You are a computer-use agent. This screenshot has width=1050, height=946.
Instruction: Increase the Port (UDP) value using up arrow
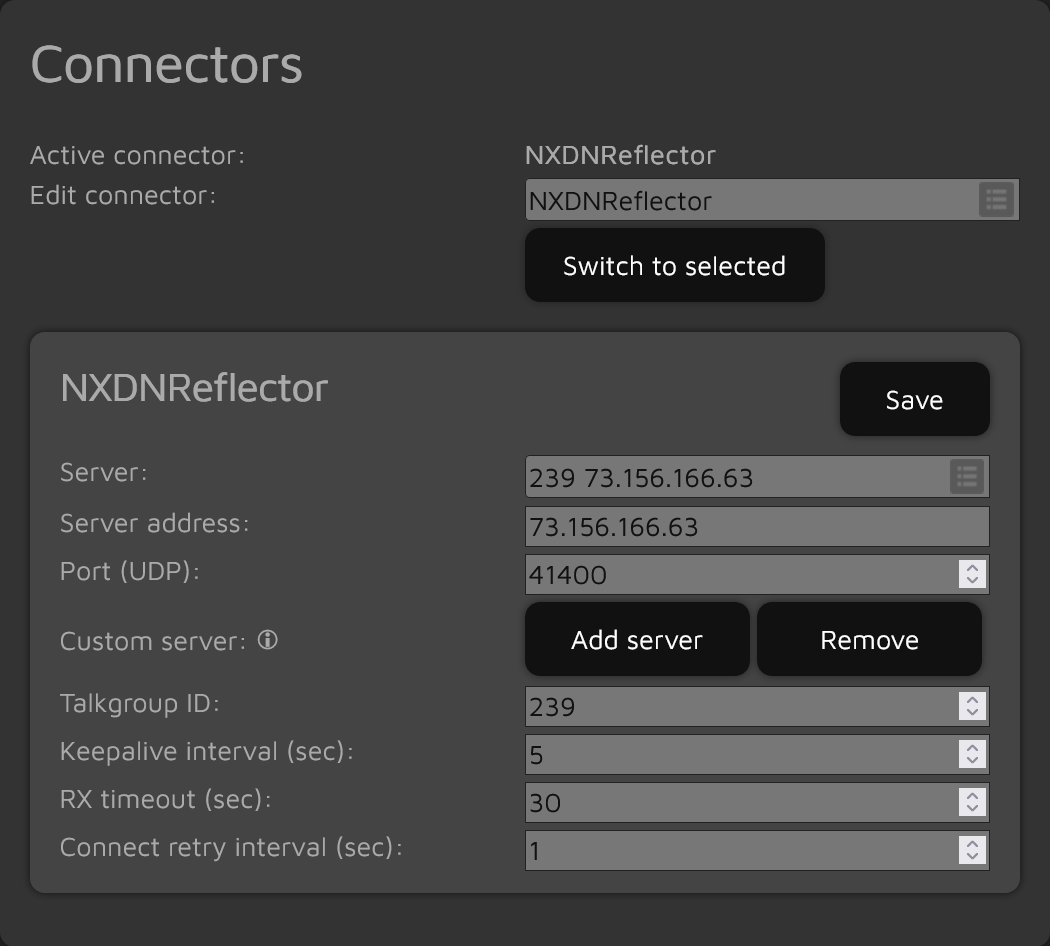tap(972, 567)
